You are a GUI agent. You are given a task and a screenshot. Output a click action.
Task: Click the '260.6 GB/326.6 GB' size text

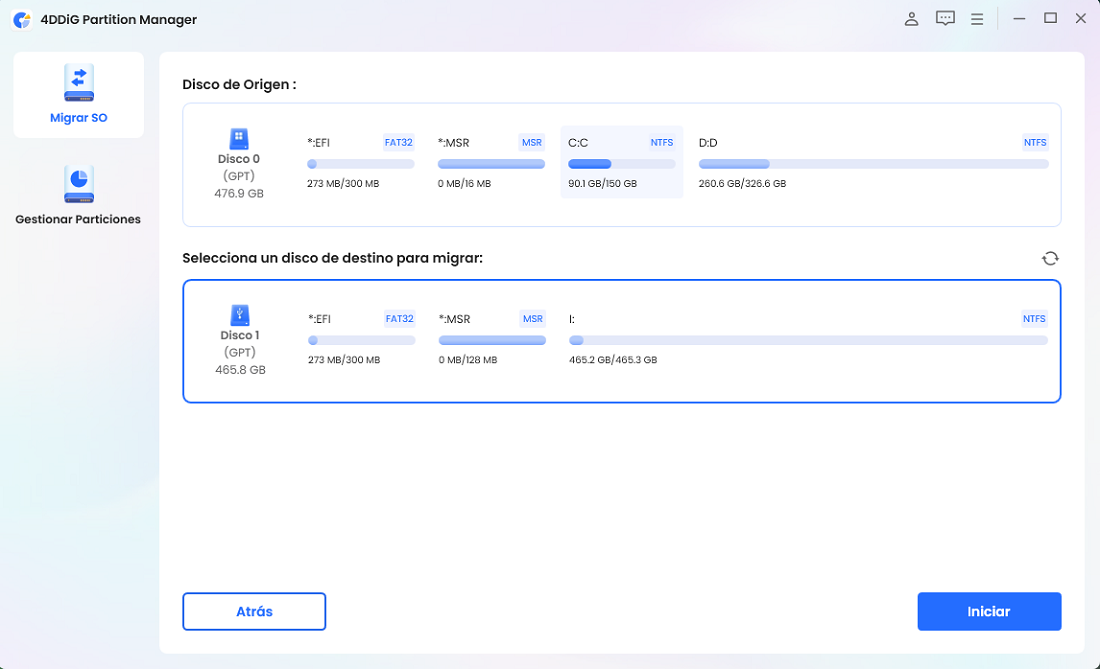point(742,184)
